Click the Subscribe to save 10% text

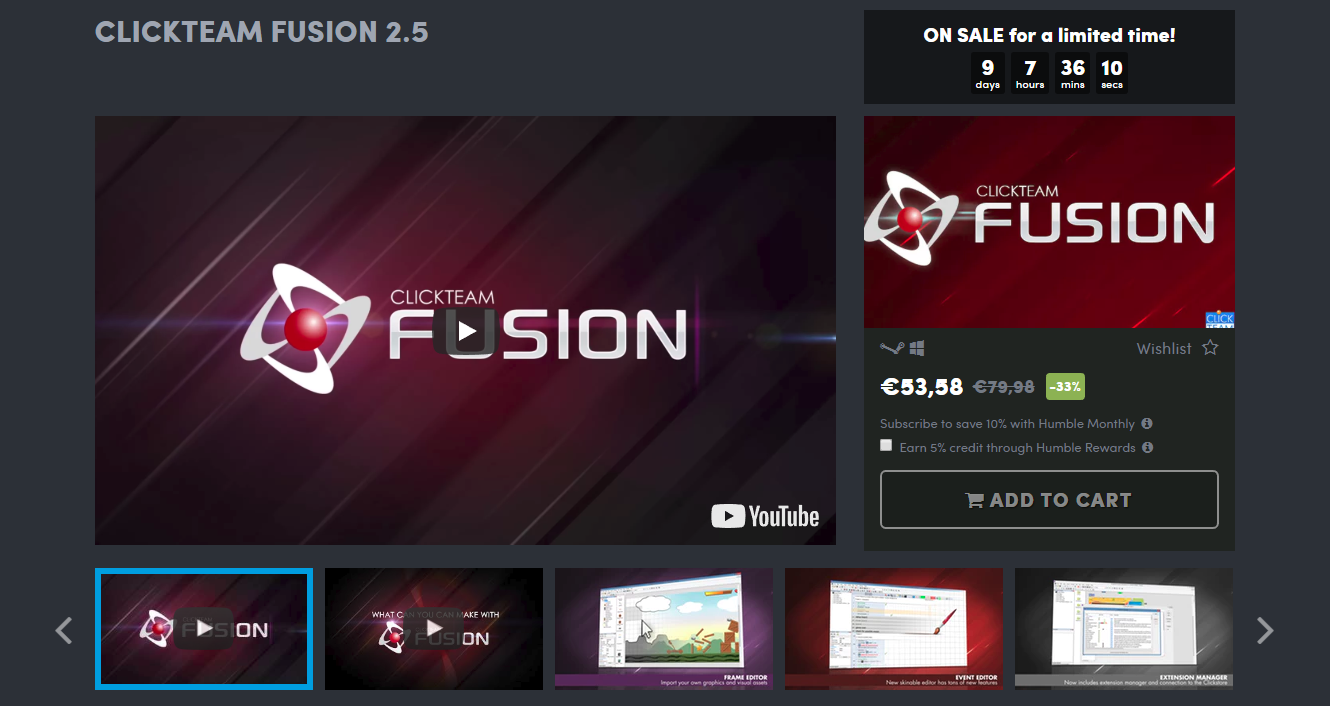[x=1007, y=424]
